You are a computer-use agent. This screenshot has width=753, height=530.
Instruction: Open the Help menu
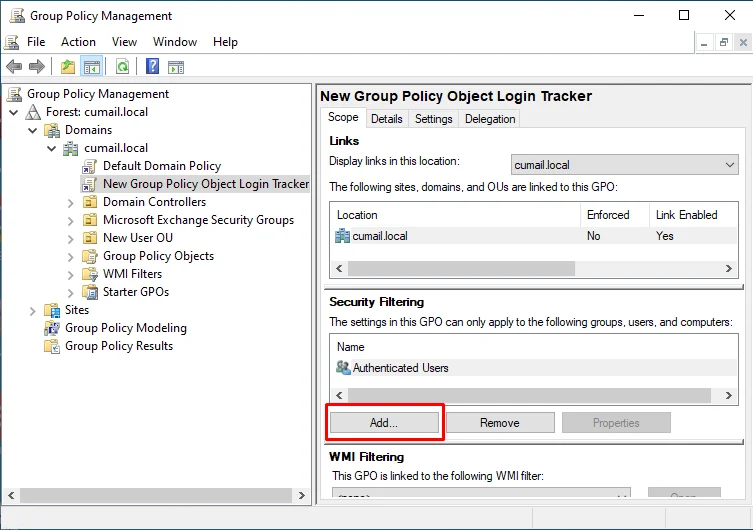click(x=225, y=42)
